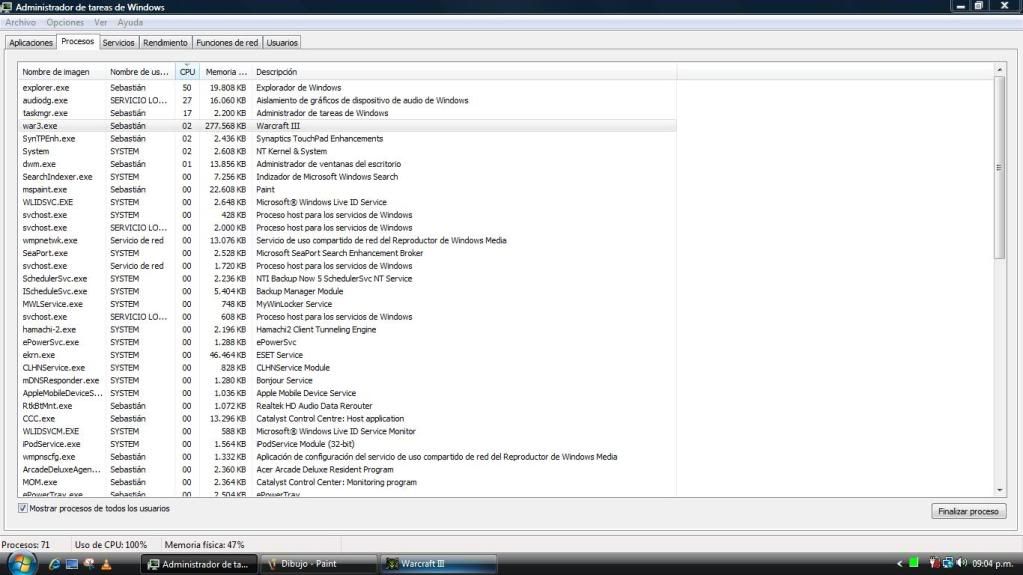
Task: Launch Internet Explorer from Quick Launch
Action: click(x=54, y=564)
